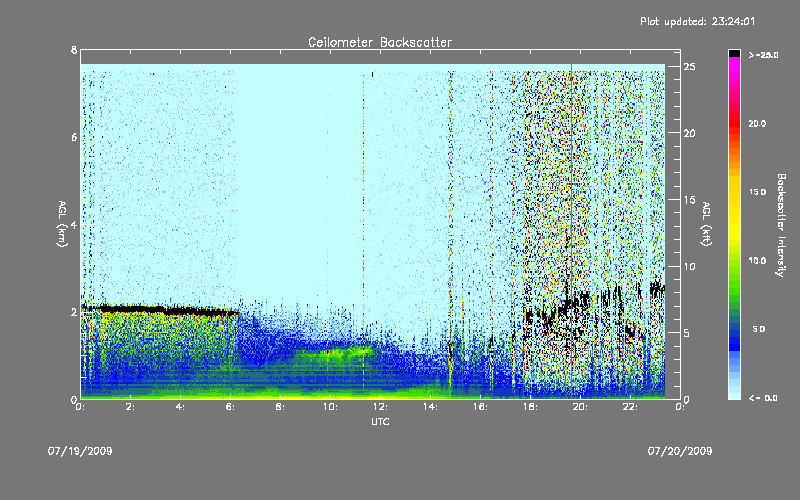Select the 'Plot updated: 23:24:01' timestamp
This screenshot has height=500, width=800.
pyautogui.click(x=697, y=21)
